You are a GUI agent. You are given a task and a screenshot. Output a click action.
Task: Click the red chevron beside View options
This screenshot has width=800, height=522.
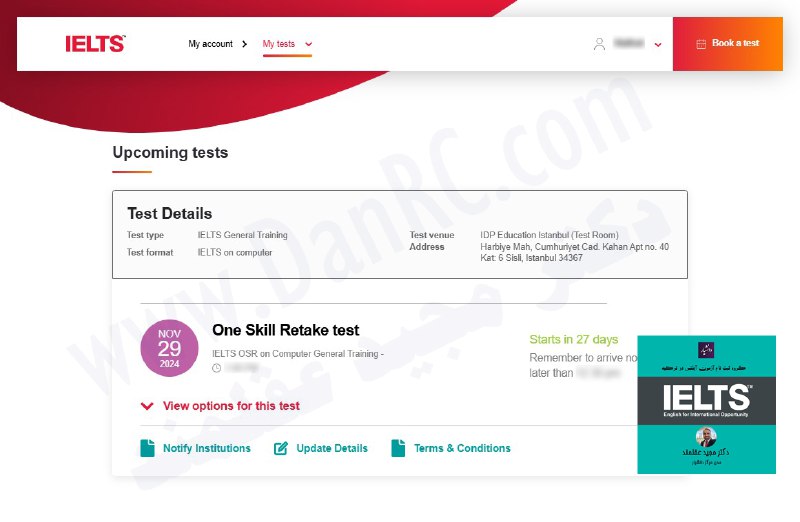(147, 406)
